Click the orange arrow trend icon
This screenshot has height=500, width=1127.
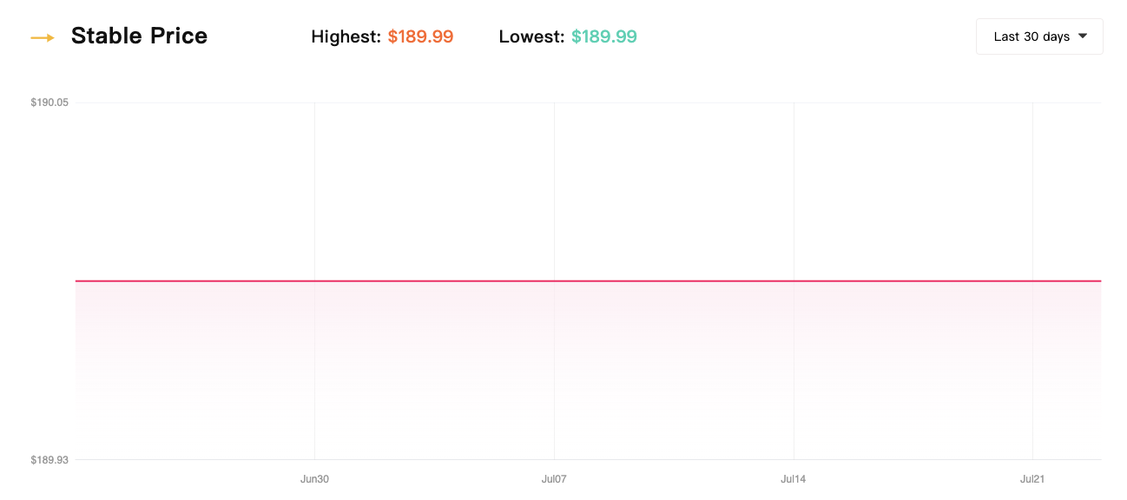(x=43, y=38)
